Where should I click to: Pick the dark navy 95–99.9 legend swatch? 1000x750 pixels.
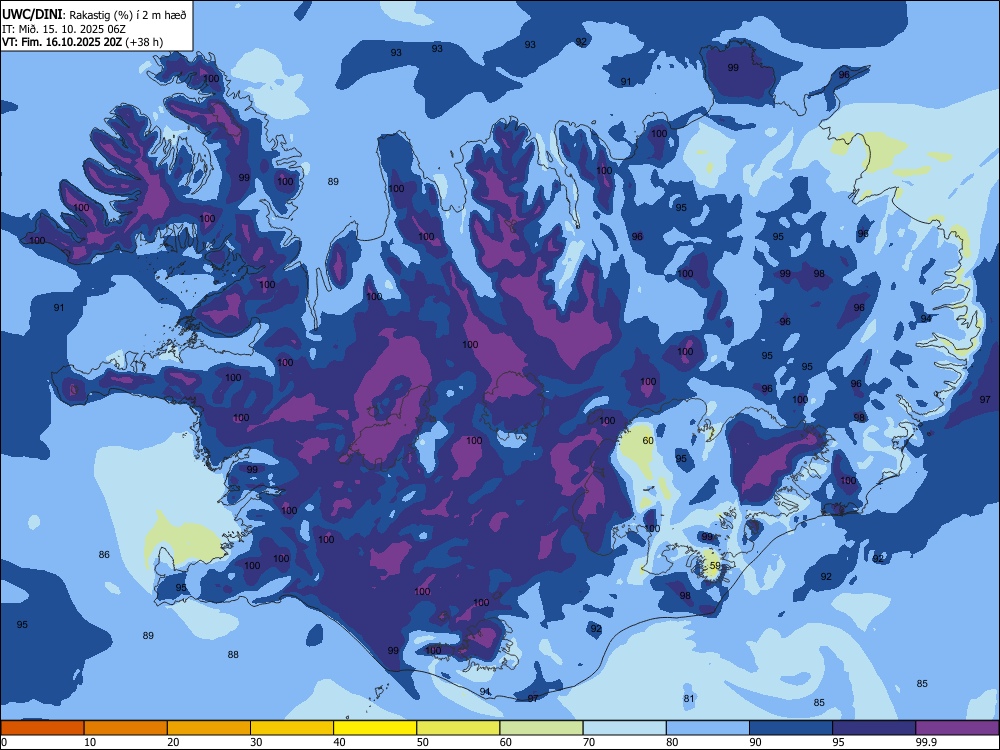[874, 728]
